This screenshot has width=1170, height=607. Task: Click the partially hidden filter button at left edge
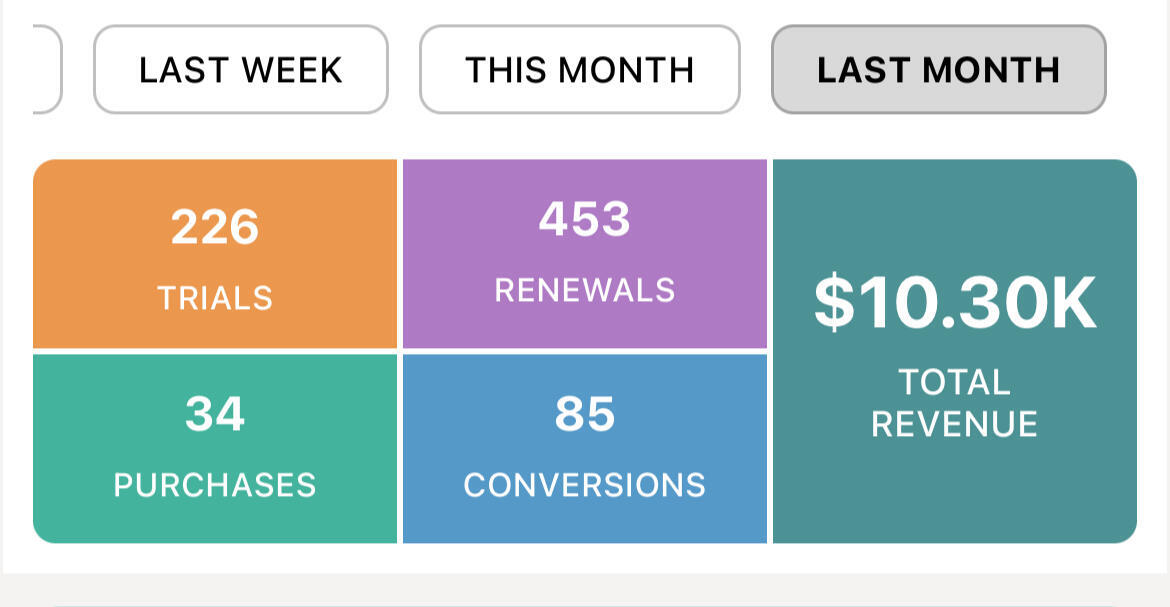48,70
